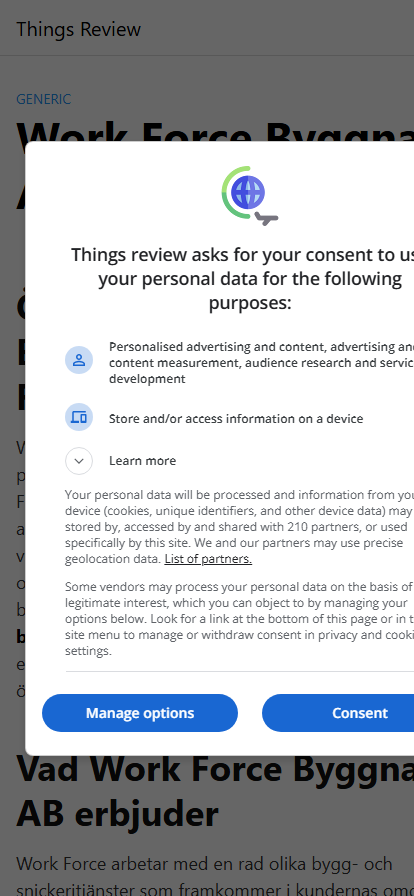Click the devices icon beside Store information

[x=79, y=417]
